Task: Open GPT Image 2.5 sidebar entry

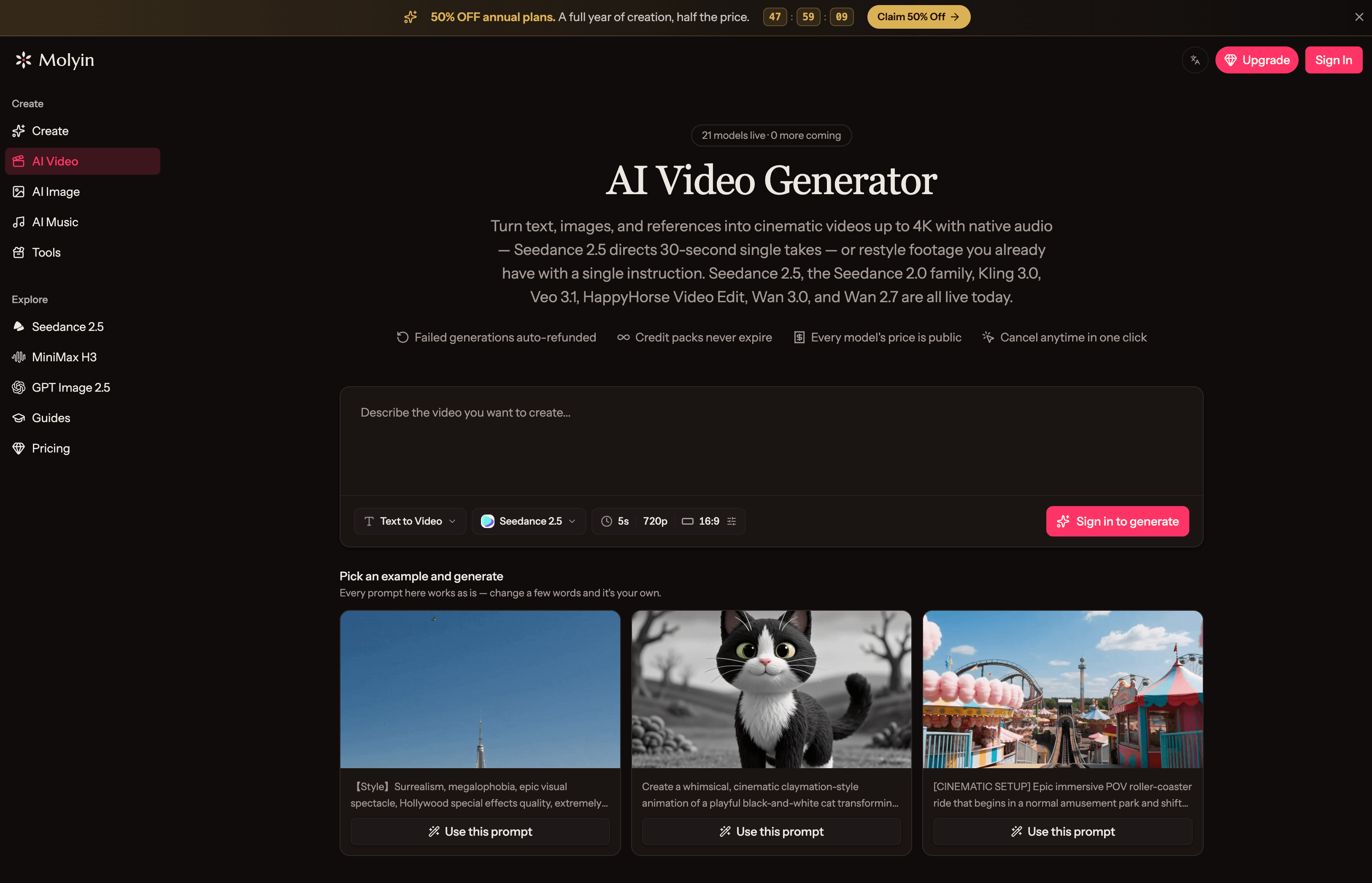Action: [x=83, y=387]
